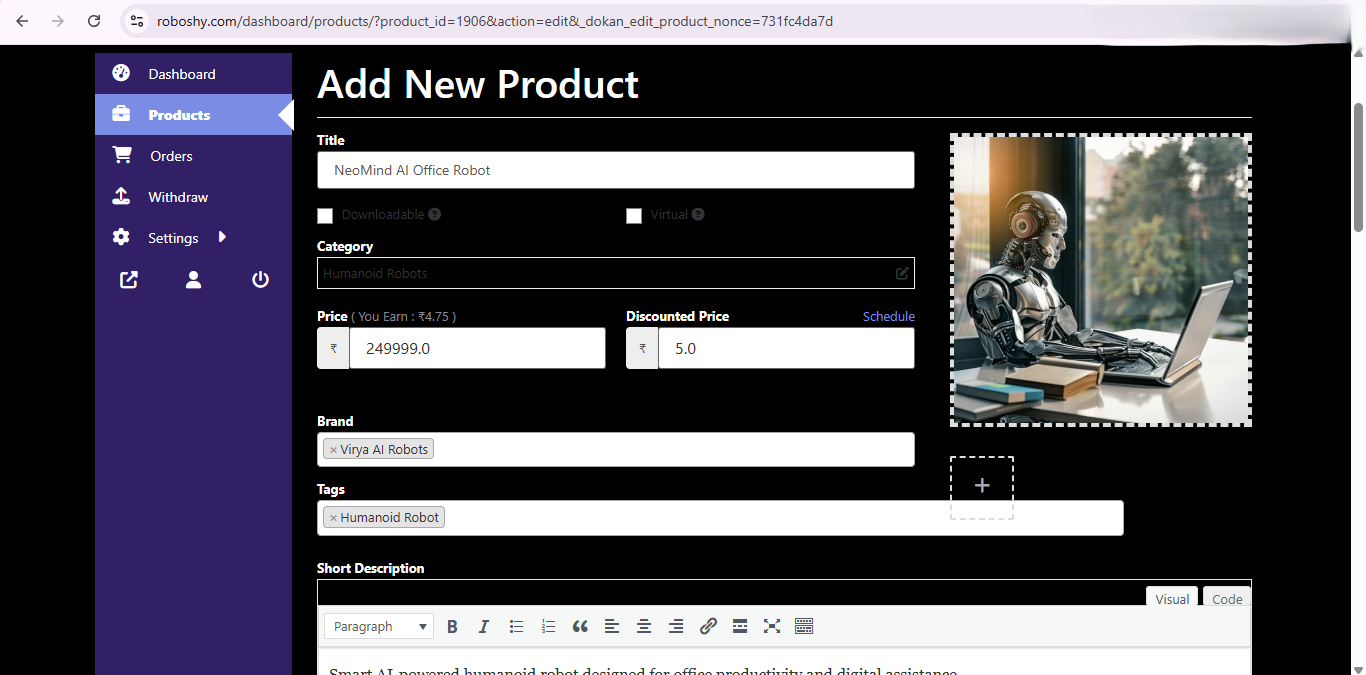Click the Bold formatting icon
This screenshot has width=1366, height=675.
point(452,626)
